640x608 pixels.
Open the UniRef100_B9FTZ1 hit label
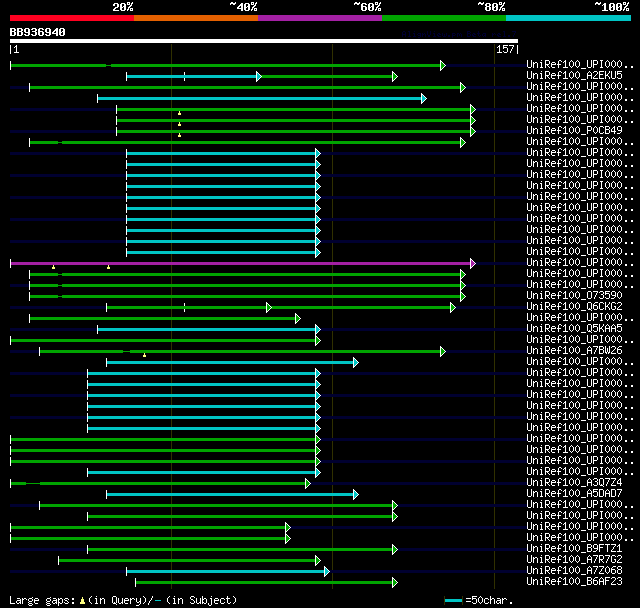[x=574, y=548]
